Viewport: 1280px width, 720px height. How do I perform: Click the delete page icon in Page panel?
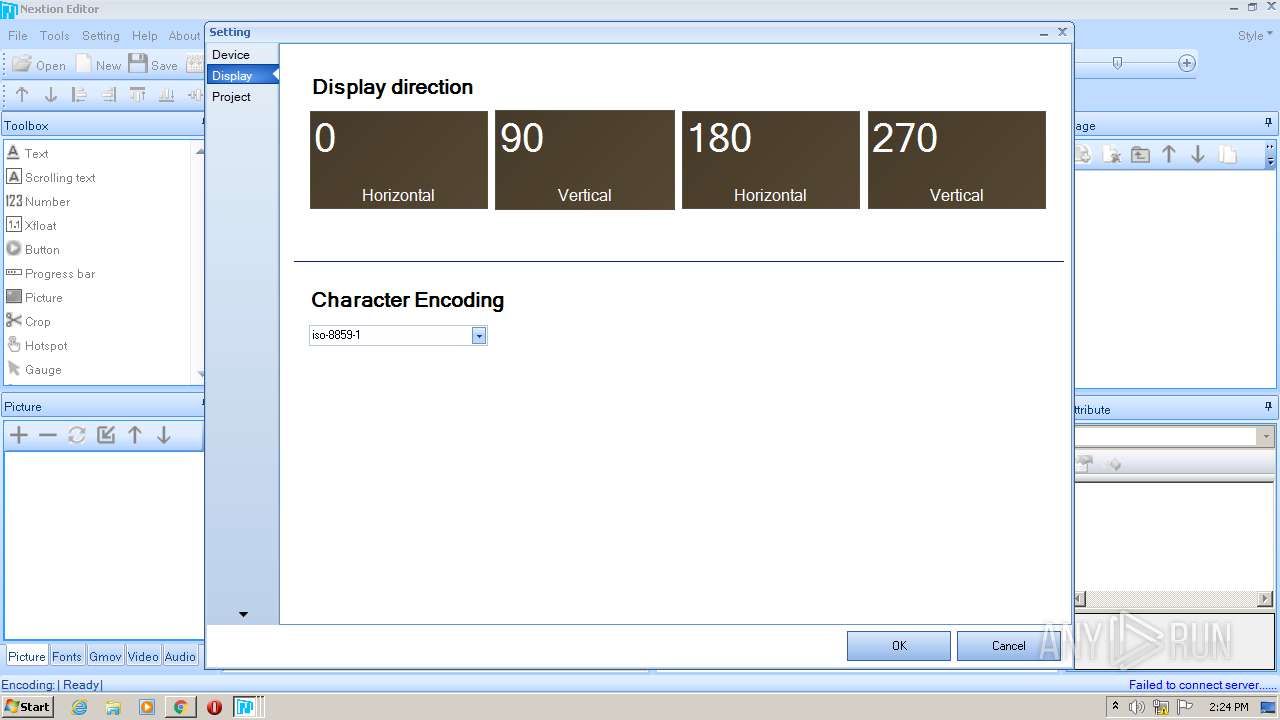point(1111,155)
